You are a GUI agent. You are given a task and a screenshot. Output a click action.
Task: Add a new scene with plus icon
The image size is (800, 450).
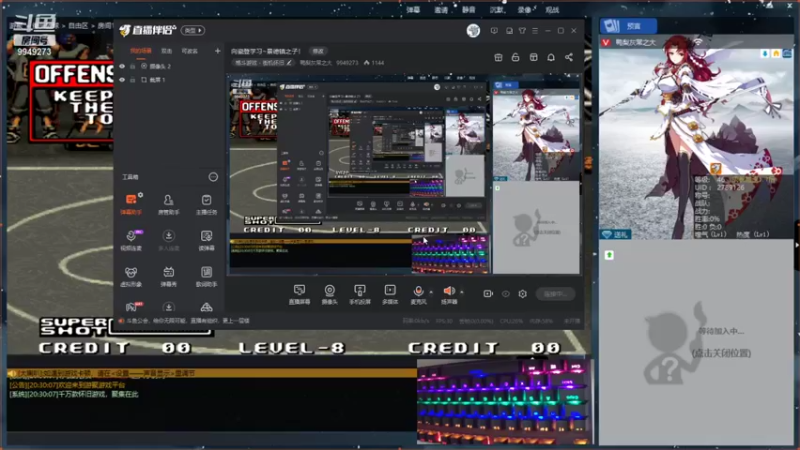tap(217, 51)
